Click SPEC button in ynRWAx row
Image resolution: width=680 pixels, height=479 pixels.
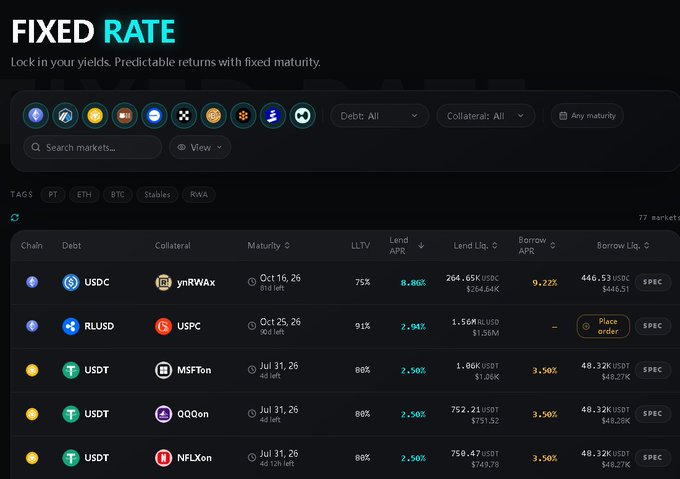coord(653,282)
